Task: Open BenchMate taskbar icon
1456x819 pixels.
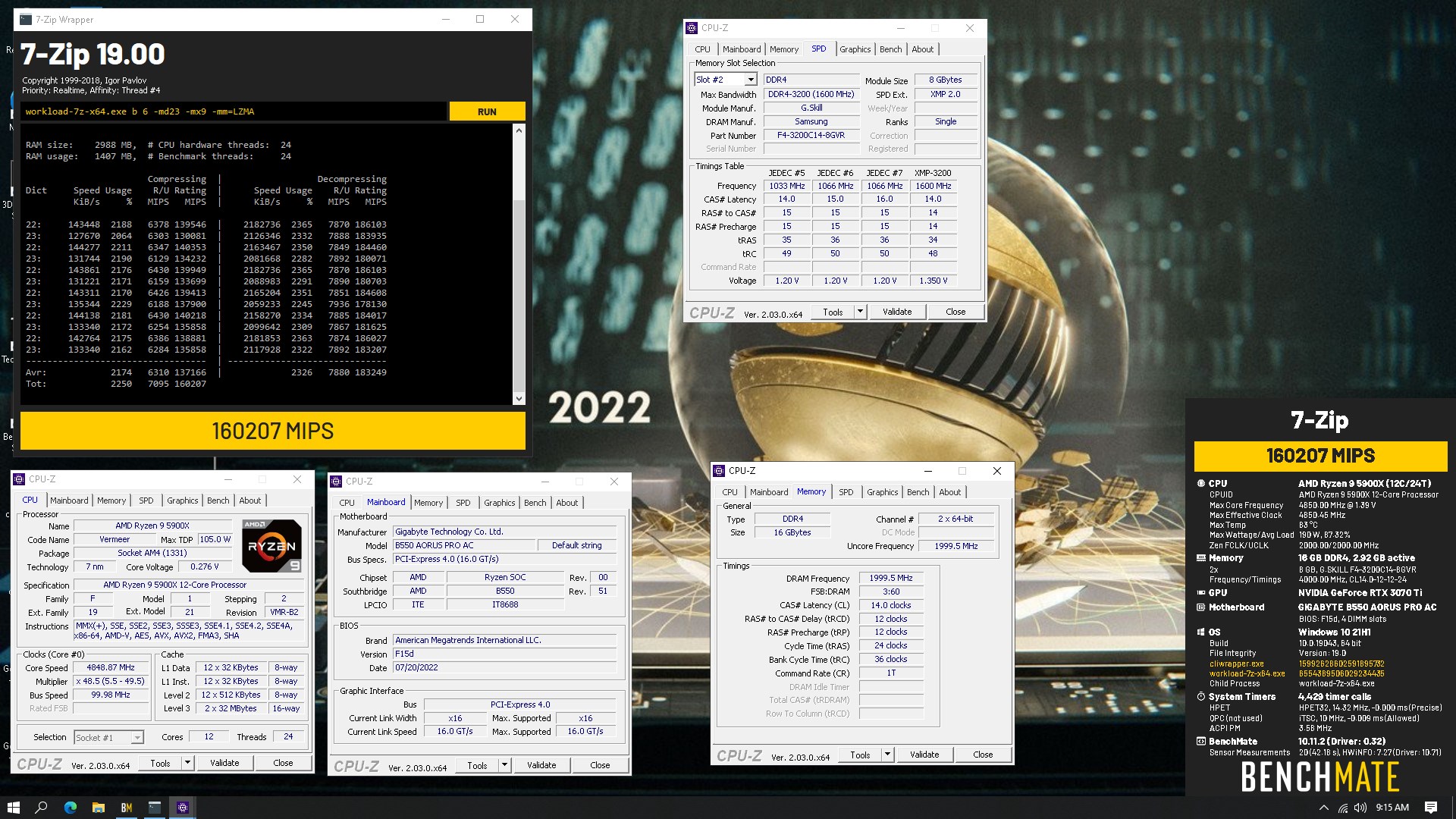Action: 127,808
